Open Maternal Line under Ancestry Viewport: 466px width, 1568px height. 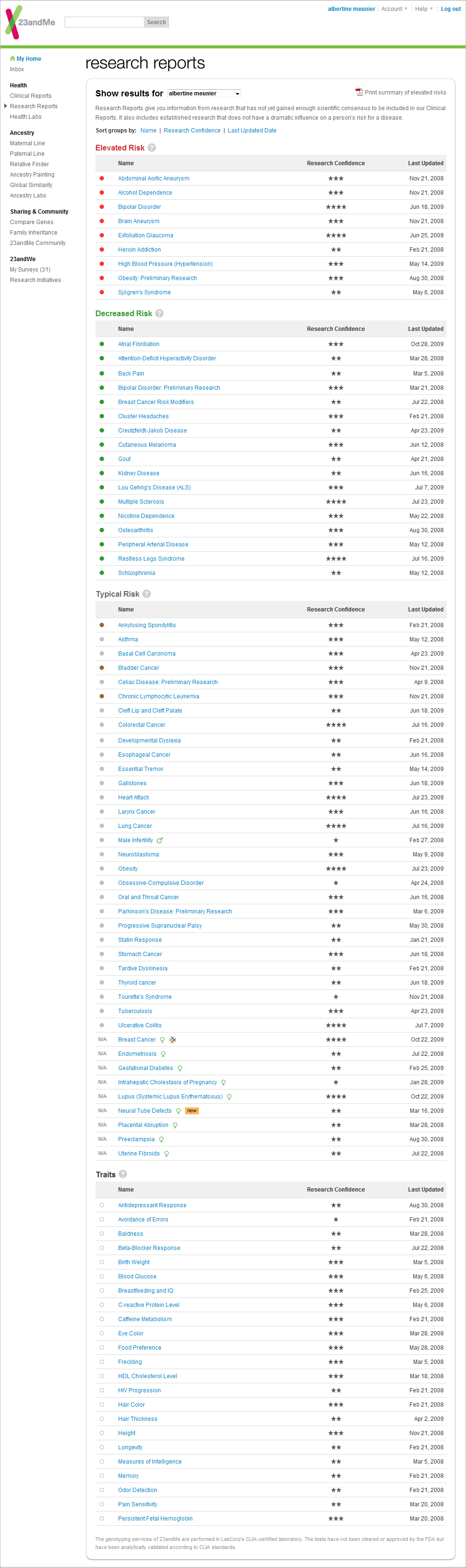point(28,143)
